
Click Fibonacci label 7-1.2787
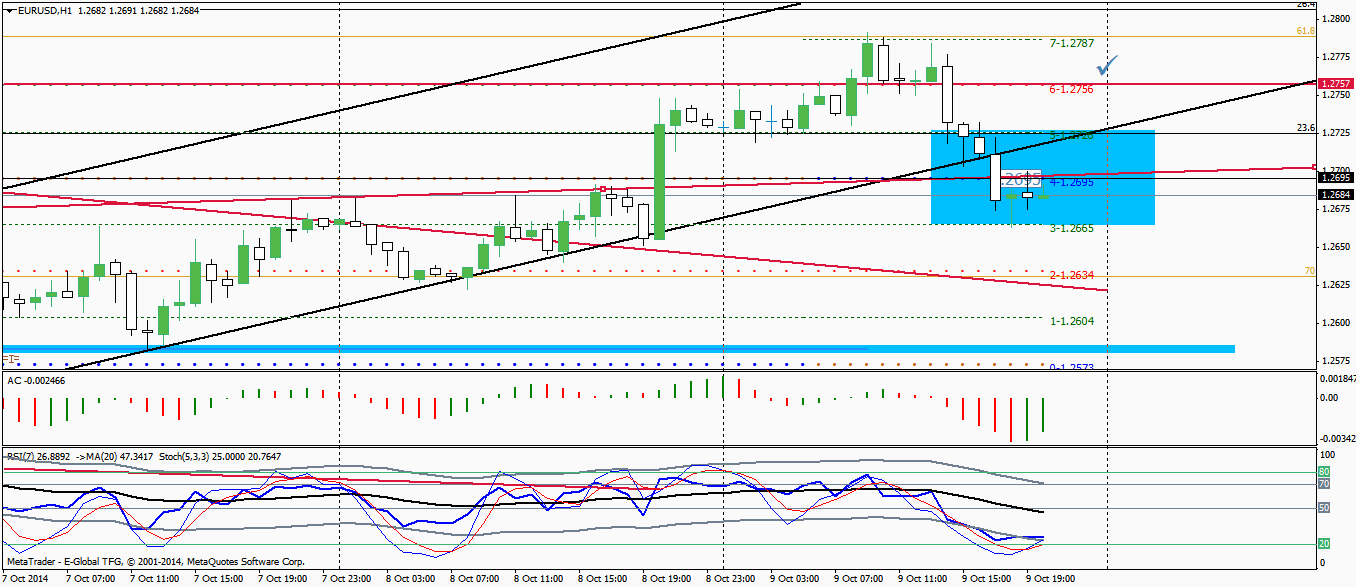(1072, 43)
